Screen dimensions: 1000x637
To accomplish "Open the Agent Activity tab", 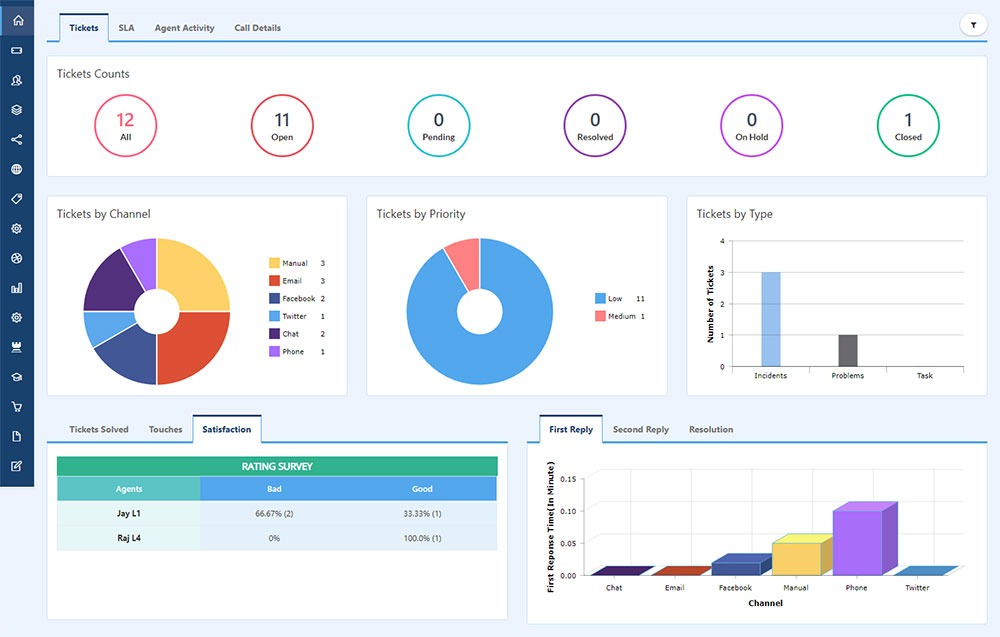I will click(184, 28).
